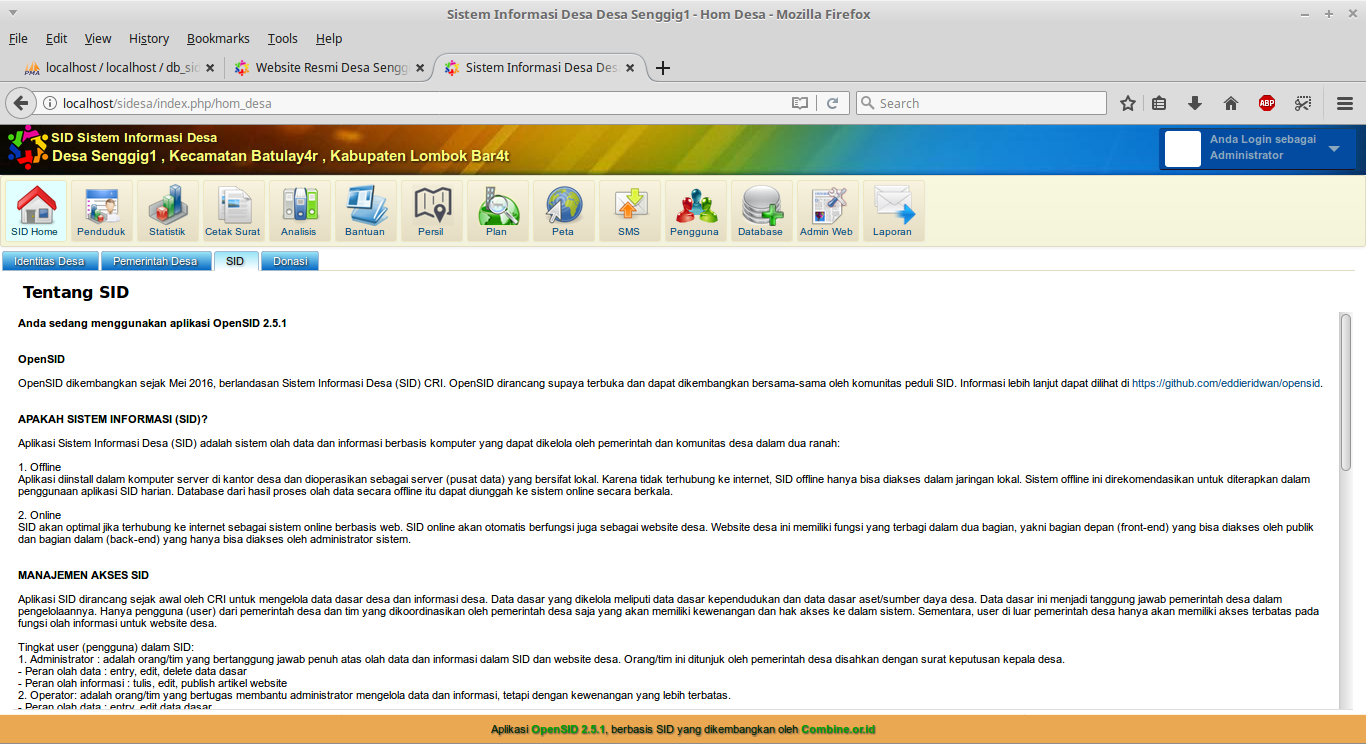Image resolution: width=1366 pixels, height=744 pixels.
Task: Open the github.com/eddieridwan/opensid link
Action: [1227, 383]
